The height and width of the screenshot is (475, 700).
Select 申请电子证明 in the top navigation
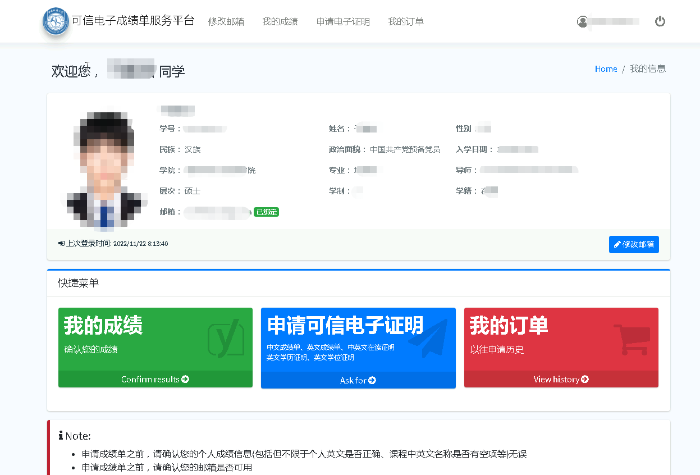[x=342, y=21]
